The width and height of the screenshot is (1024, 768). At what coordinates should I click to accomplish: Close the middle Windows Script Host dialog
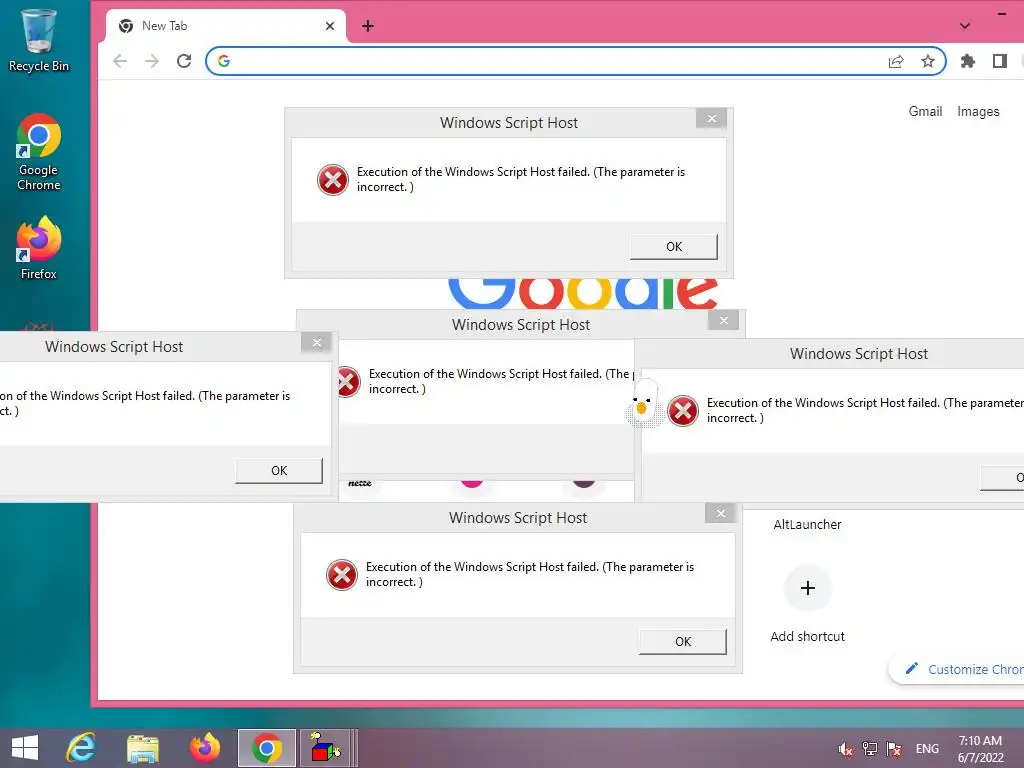tap(724, 321)
